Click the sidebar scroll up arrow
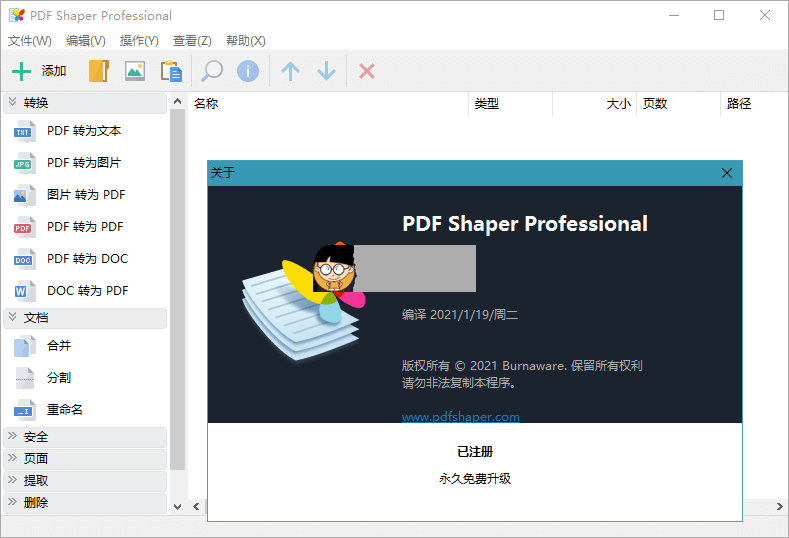 click(x=177, y=102)
